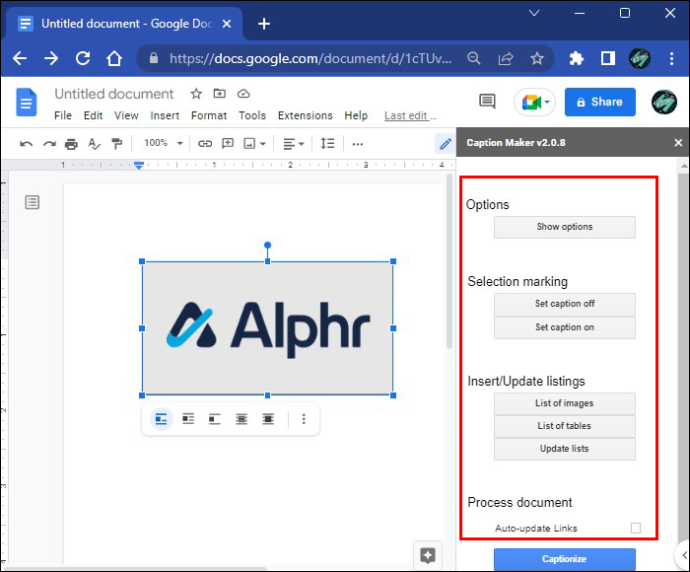Click the blue Captionize button
The height and width of the screenshot is (572, 690).
coord(565,559)
